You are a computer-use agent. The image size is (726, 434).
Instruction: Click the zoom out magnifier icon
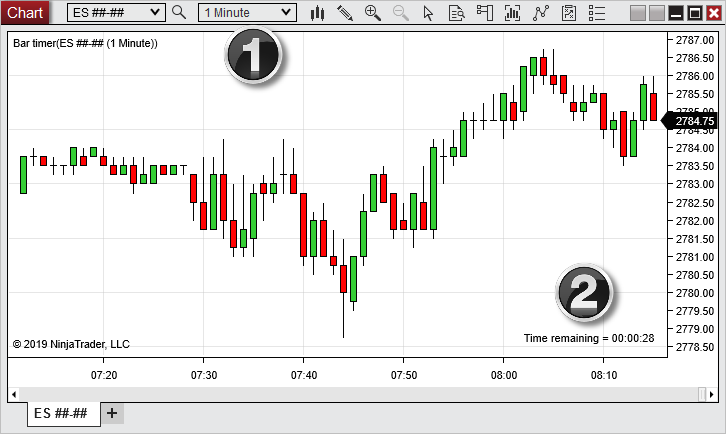tap(401, 13)
